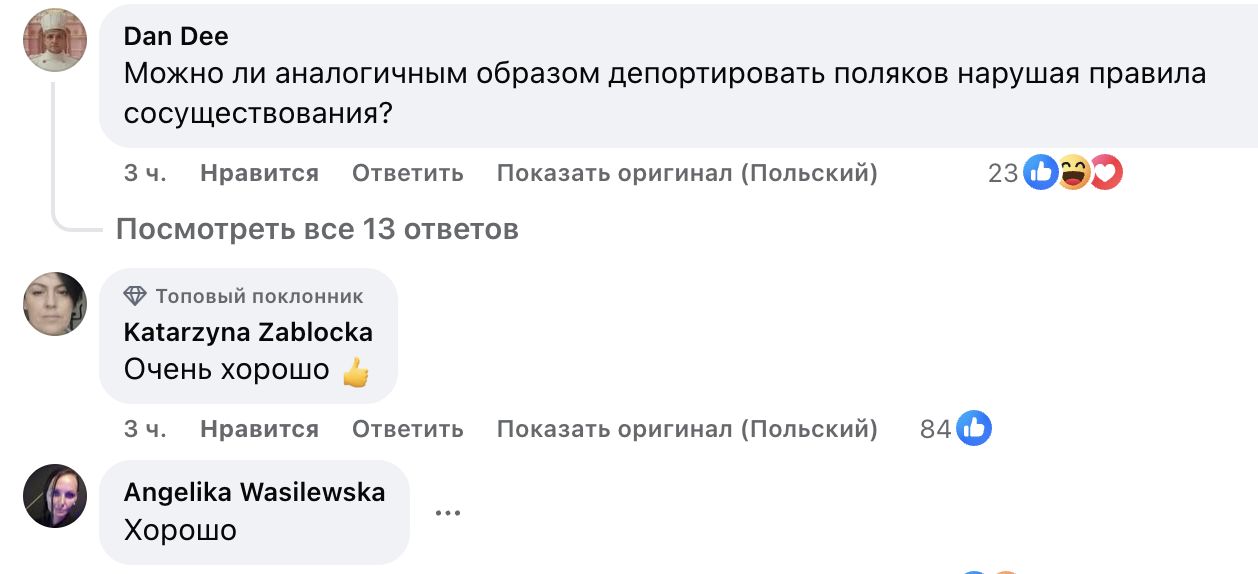Viewport: 1258px width, 574px height.
Task: Like Dan Dee's comment via Нравится
Action: (x=259, y=173)
